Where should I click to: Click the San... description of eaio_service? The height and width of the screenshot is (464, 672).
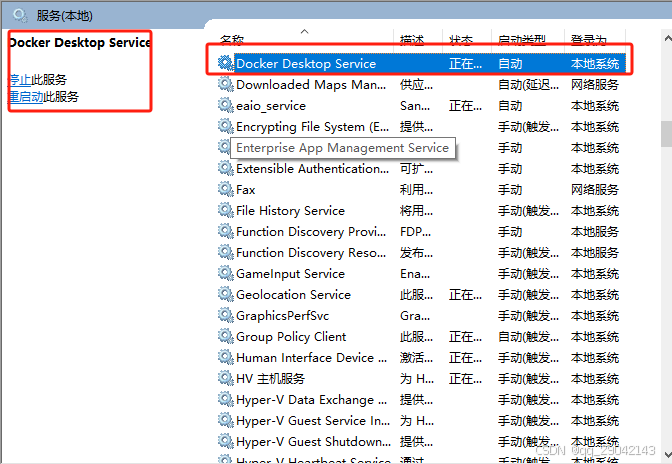click(415, 105)
